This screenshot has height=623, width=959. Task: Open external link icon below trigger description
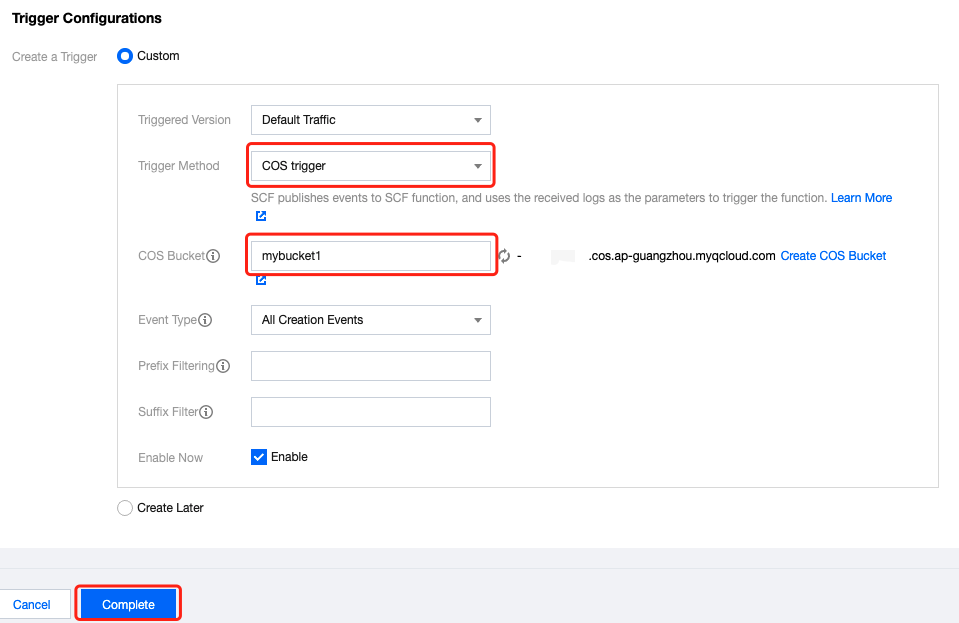pyautogui.click(x=261, y=216)
